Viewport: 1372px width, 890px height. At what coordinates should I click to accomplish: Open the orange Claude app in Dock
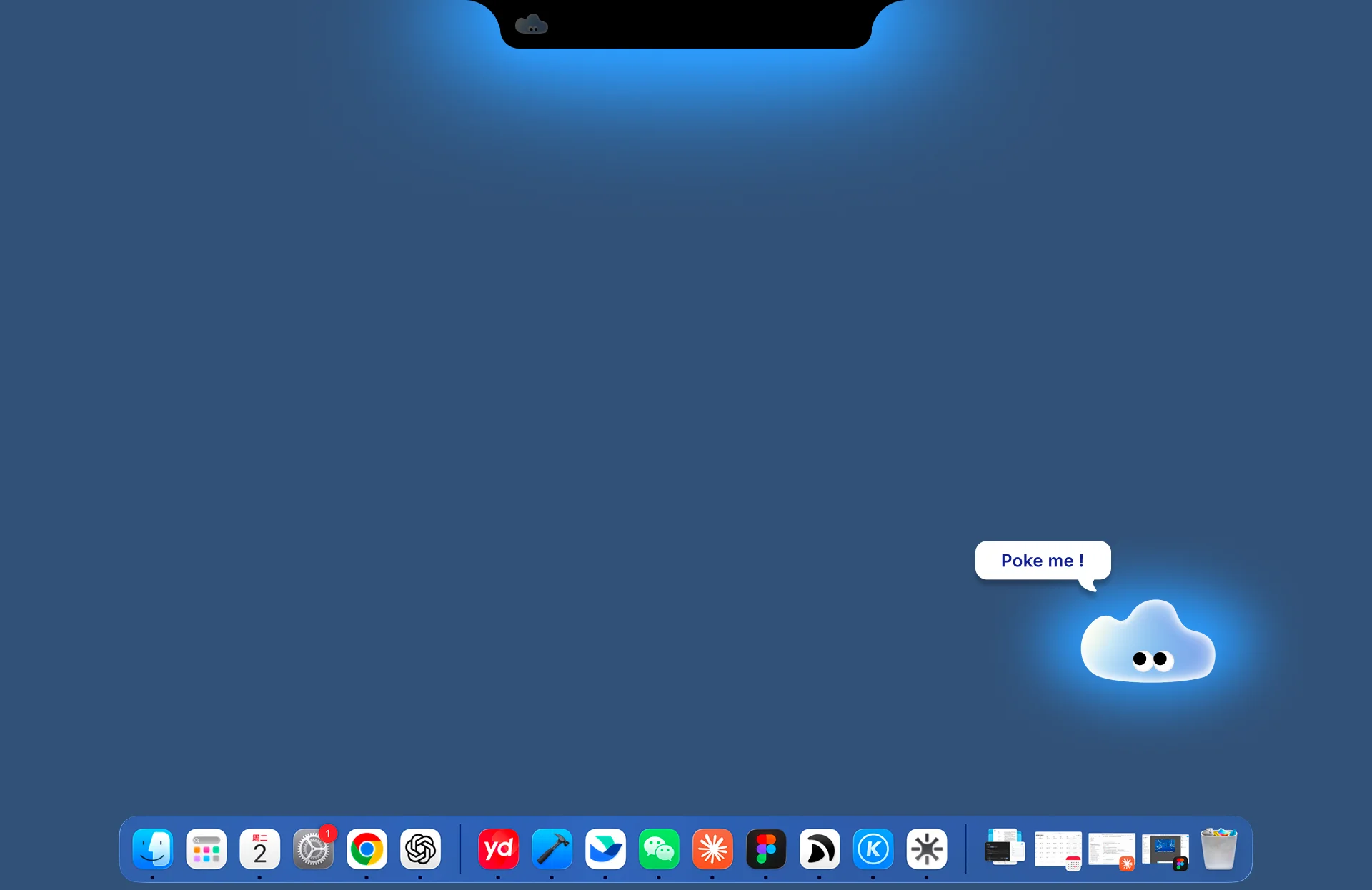point(712,849)
